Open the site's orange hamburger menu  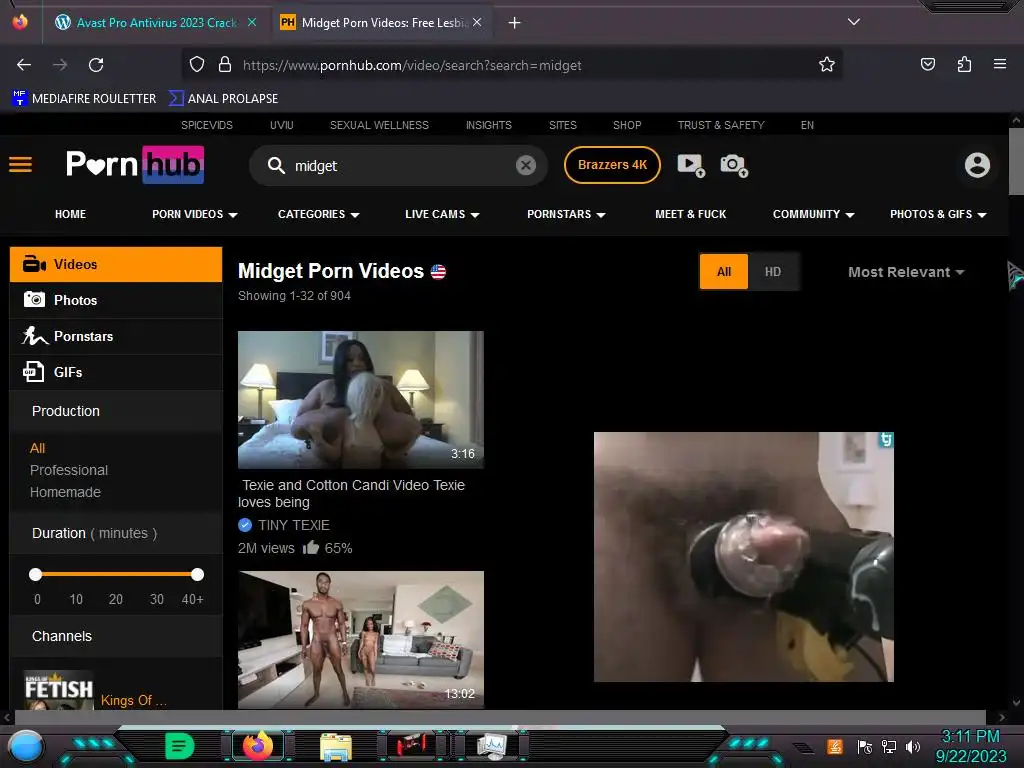pos(20,165)
